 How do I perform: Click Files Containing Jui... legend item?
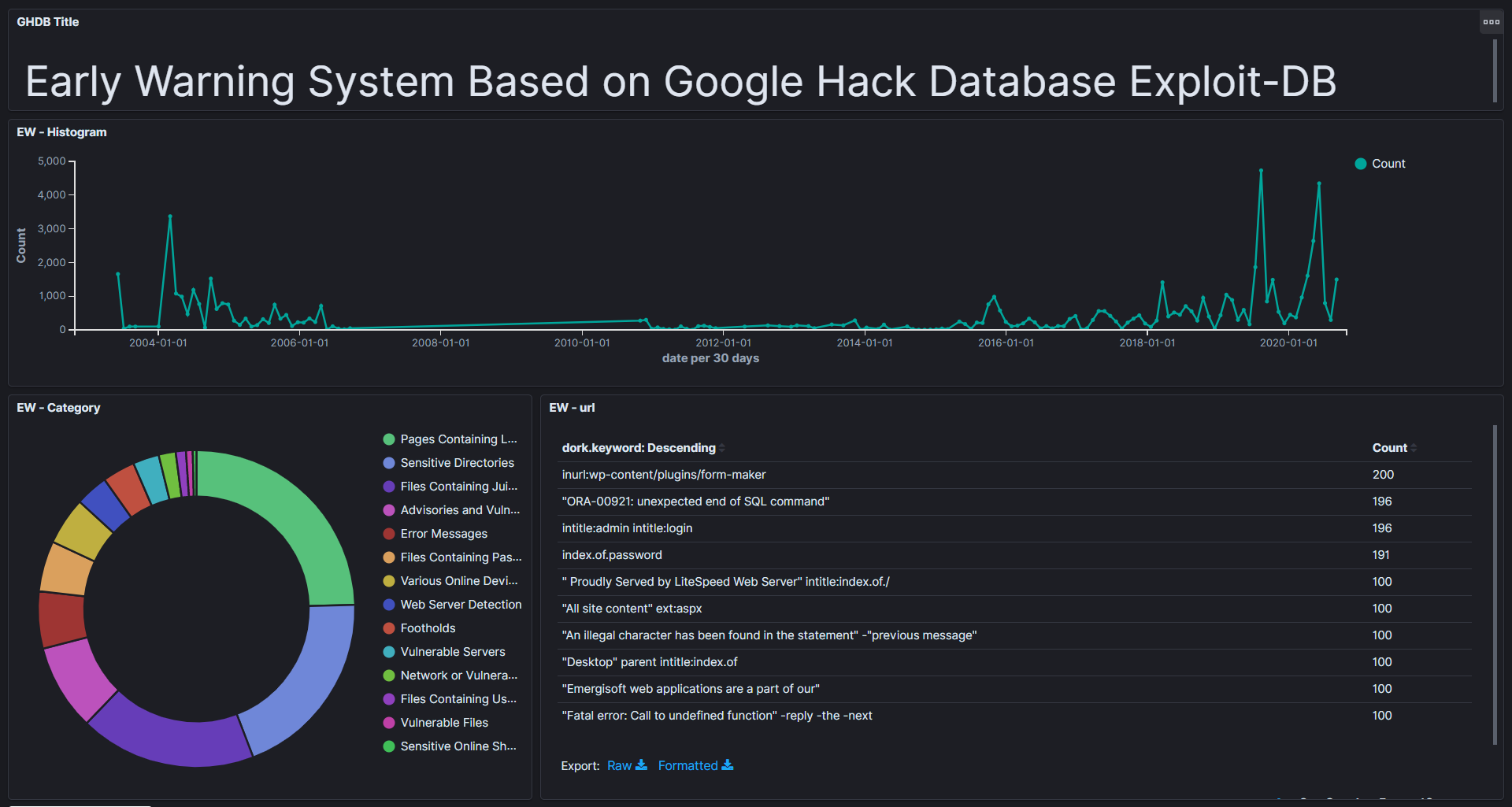coord(450,487)
